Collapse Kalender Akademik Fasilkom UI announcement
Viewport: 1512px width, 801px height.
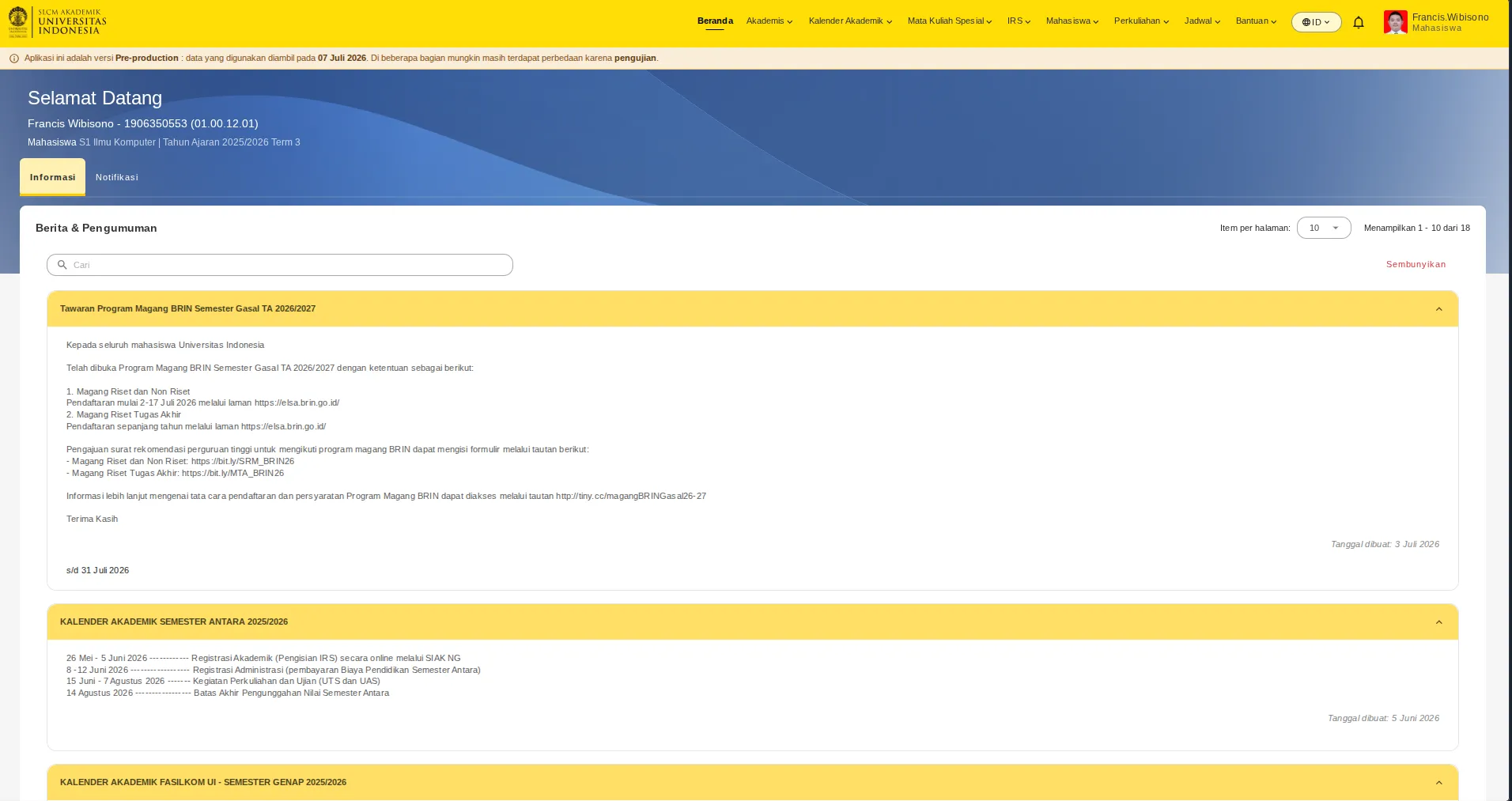coord(1438,783)
